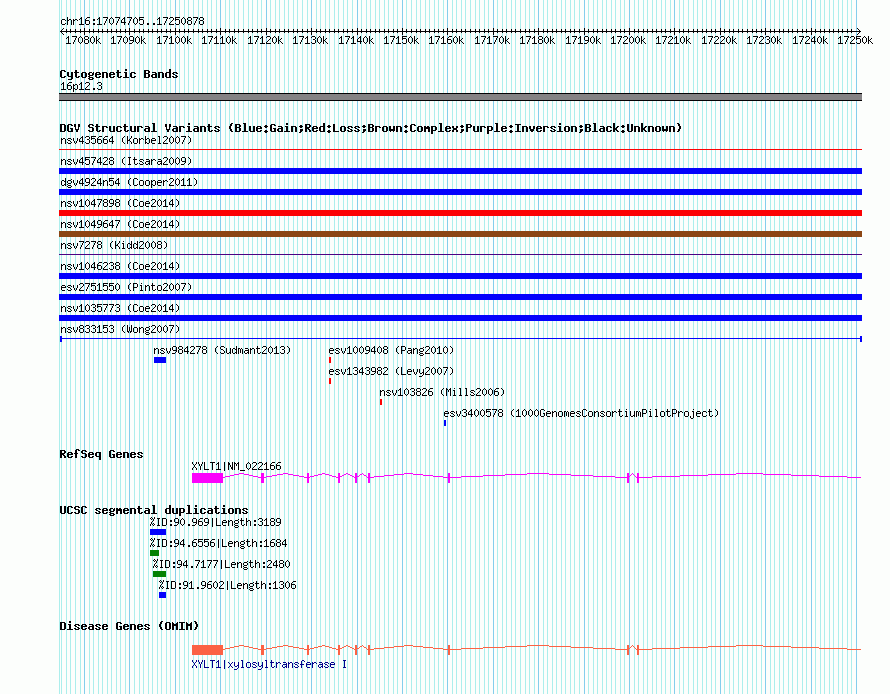Click the XYLT1|NM_022166 gene label
Screen dimensions: 890x694
(236, 466)
